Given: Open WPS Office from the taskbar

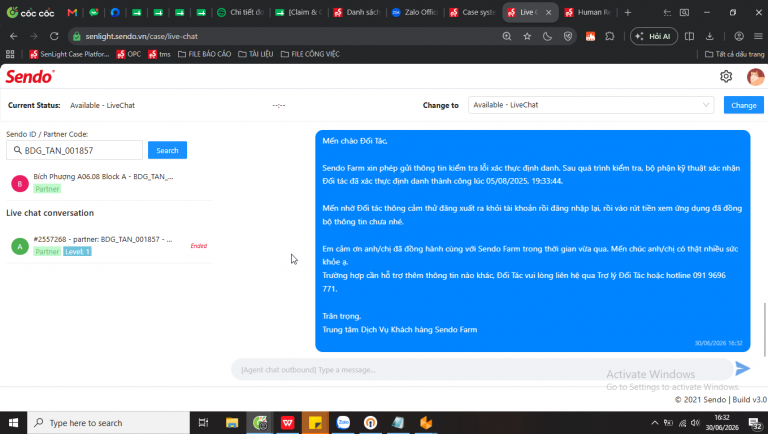Looking at the screenshot, I should pyautogui.click(x=288, y=423).
